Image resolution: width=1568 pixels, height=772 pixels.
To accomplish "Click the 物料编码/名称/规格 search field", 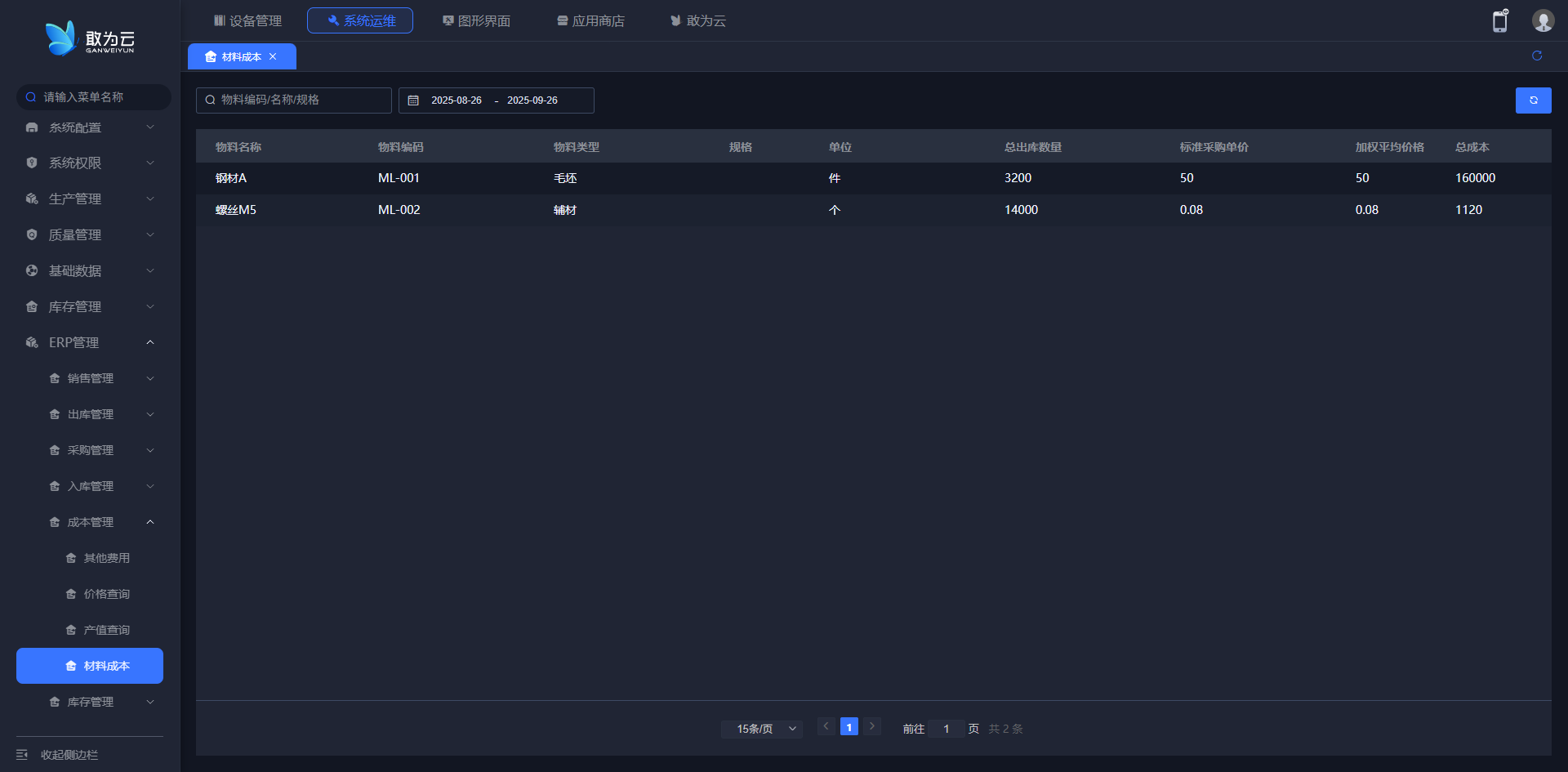I will coord(294,100).
